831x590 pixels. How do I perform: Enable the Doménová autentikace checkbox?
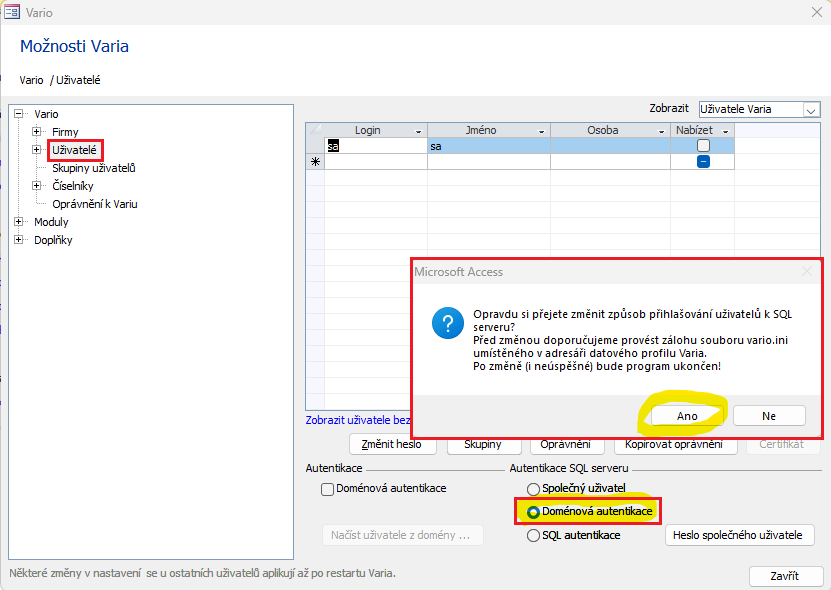pos(327,489)
